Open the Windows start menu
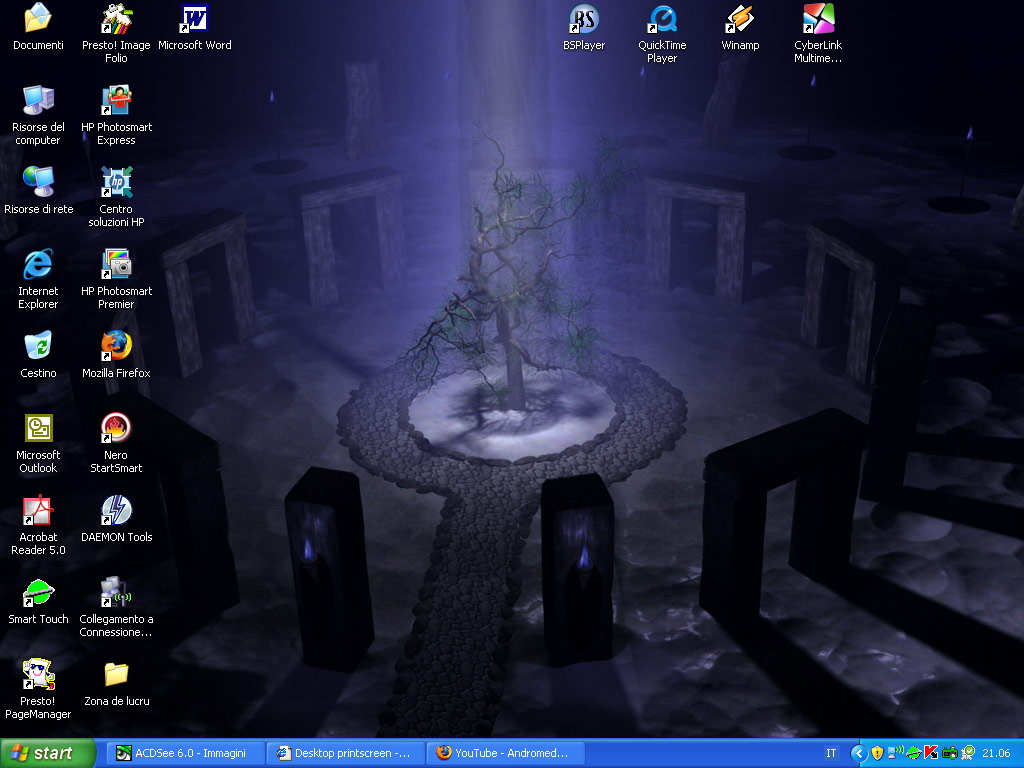The height and width of the screenshot is (768, 1024). [48, 753]
